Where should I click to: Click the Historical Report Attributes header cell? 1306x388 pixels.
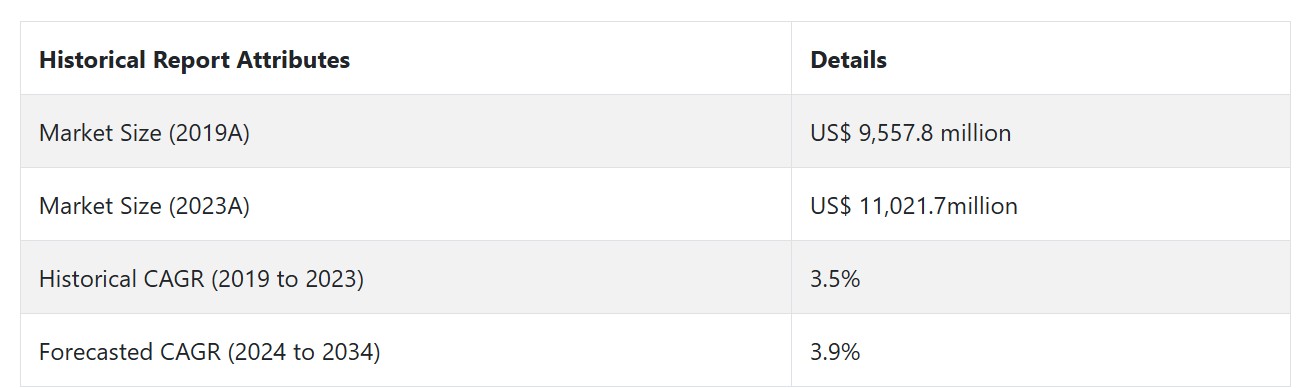pos(406,59)
